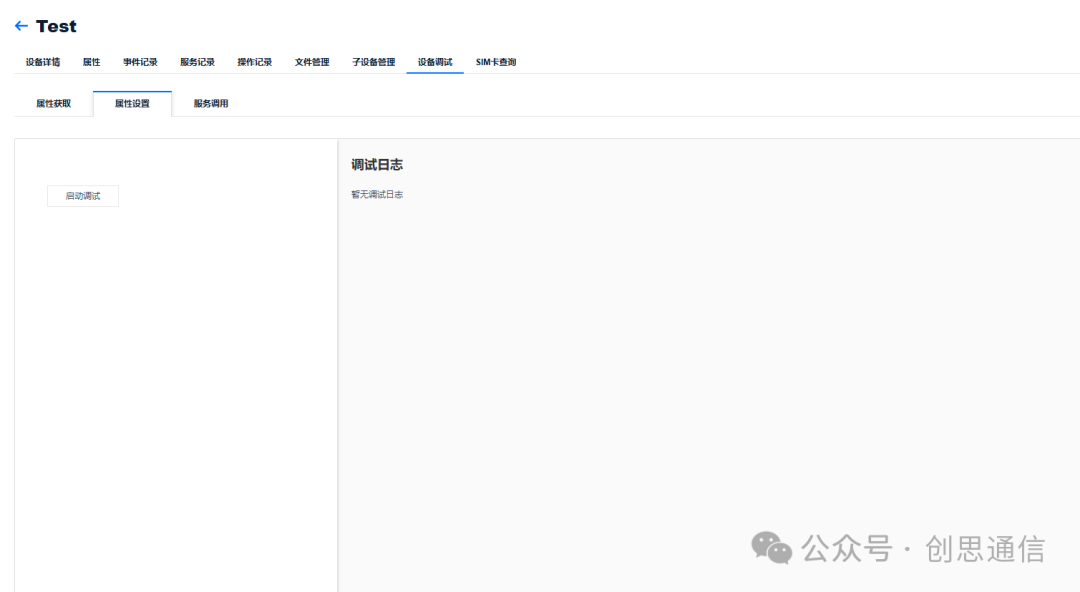
Task: Switch to the 属性 tab
Action: 92,62
